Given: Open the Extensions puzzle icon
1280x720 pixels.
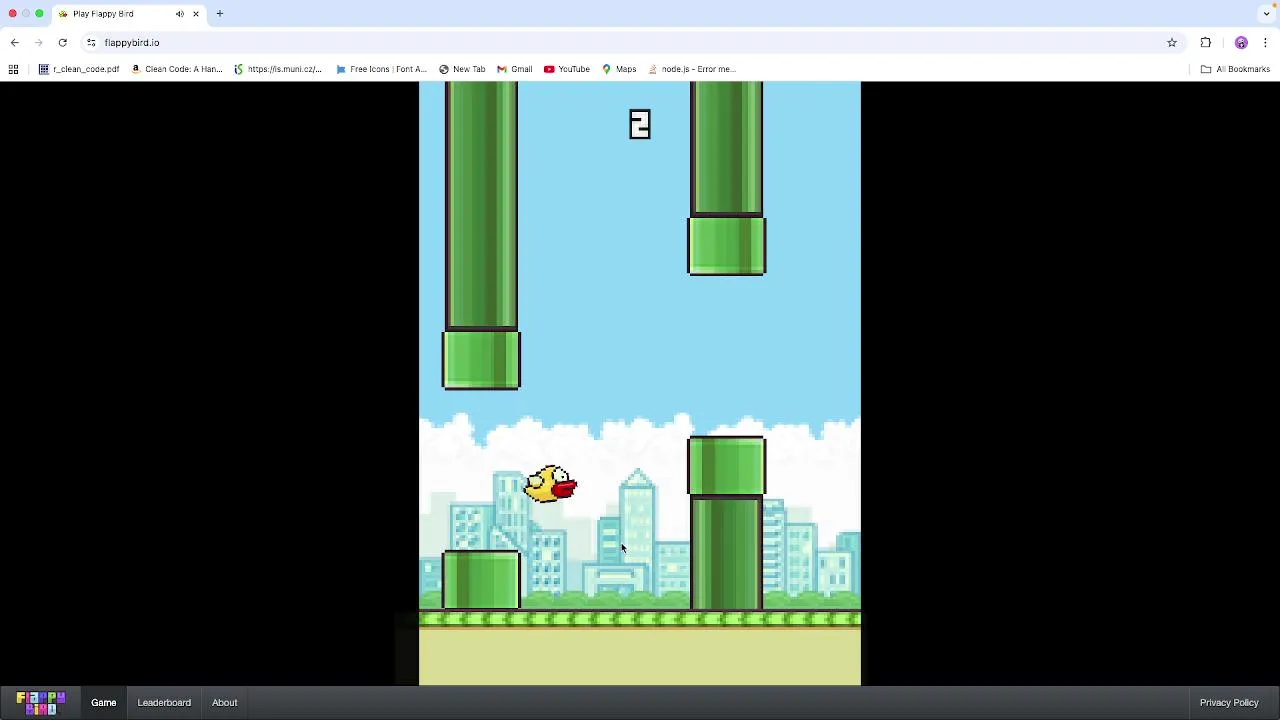Looking at the screenshot, I should [1205, 43].
